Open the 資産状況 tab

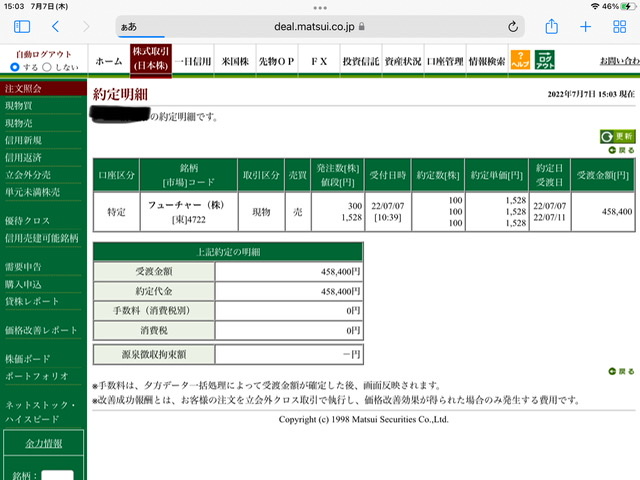(403, 61)
